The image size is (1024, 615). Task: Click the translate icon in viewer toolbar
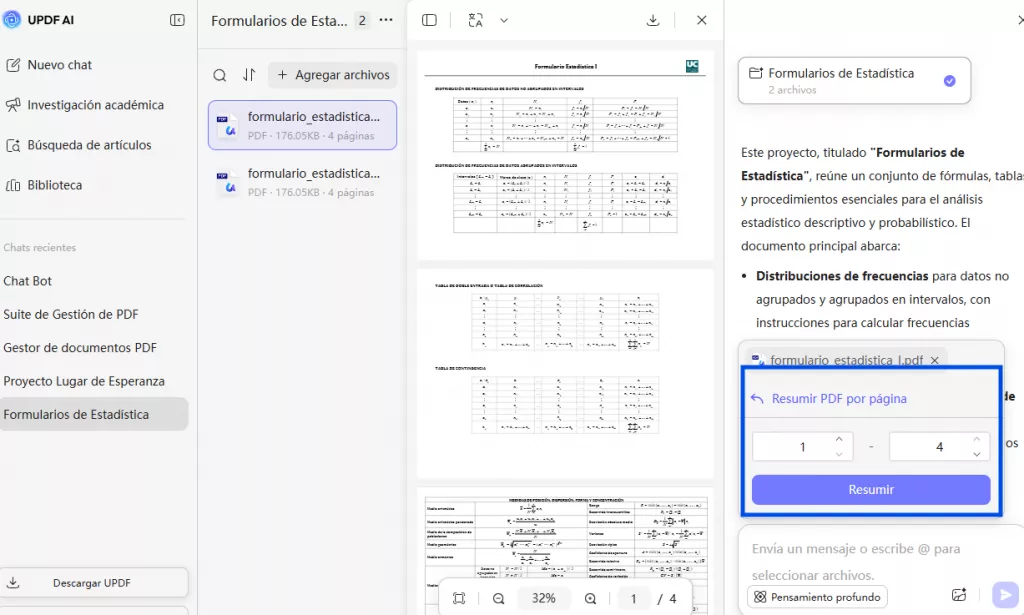(x=475, y=20)
